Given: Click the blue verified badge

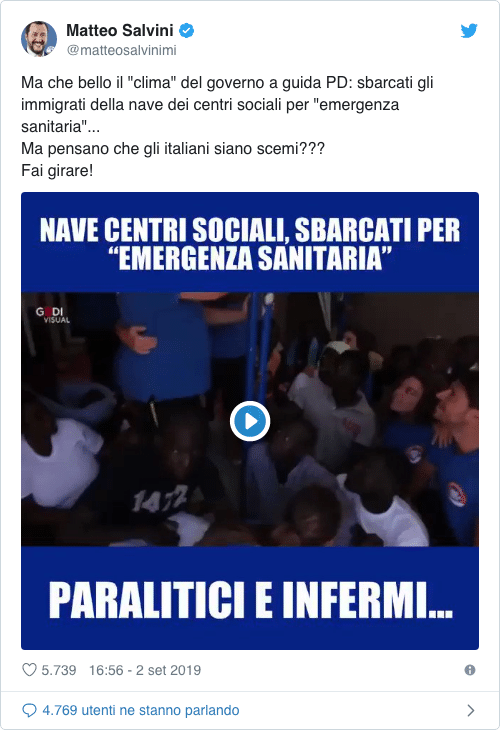Looking at the screenshot, I should [x=186, y=31].
